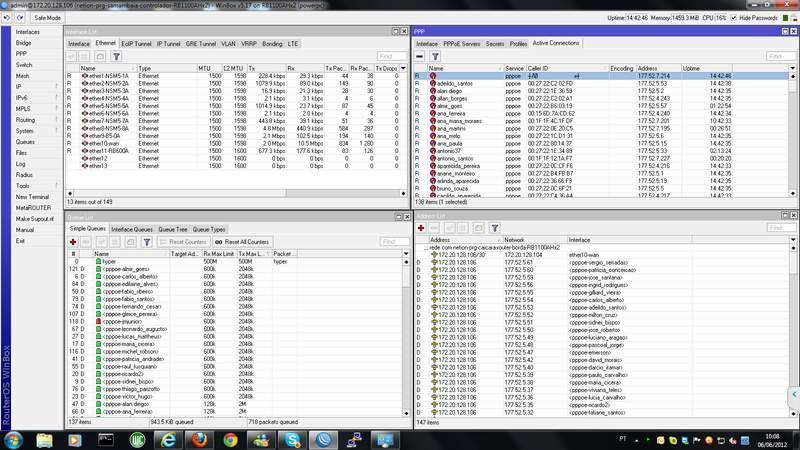
Task: Click the Undo arrow in WinBox toolbar
Action: [x=7, y=18]
